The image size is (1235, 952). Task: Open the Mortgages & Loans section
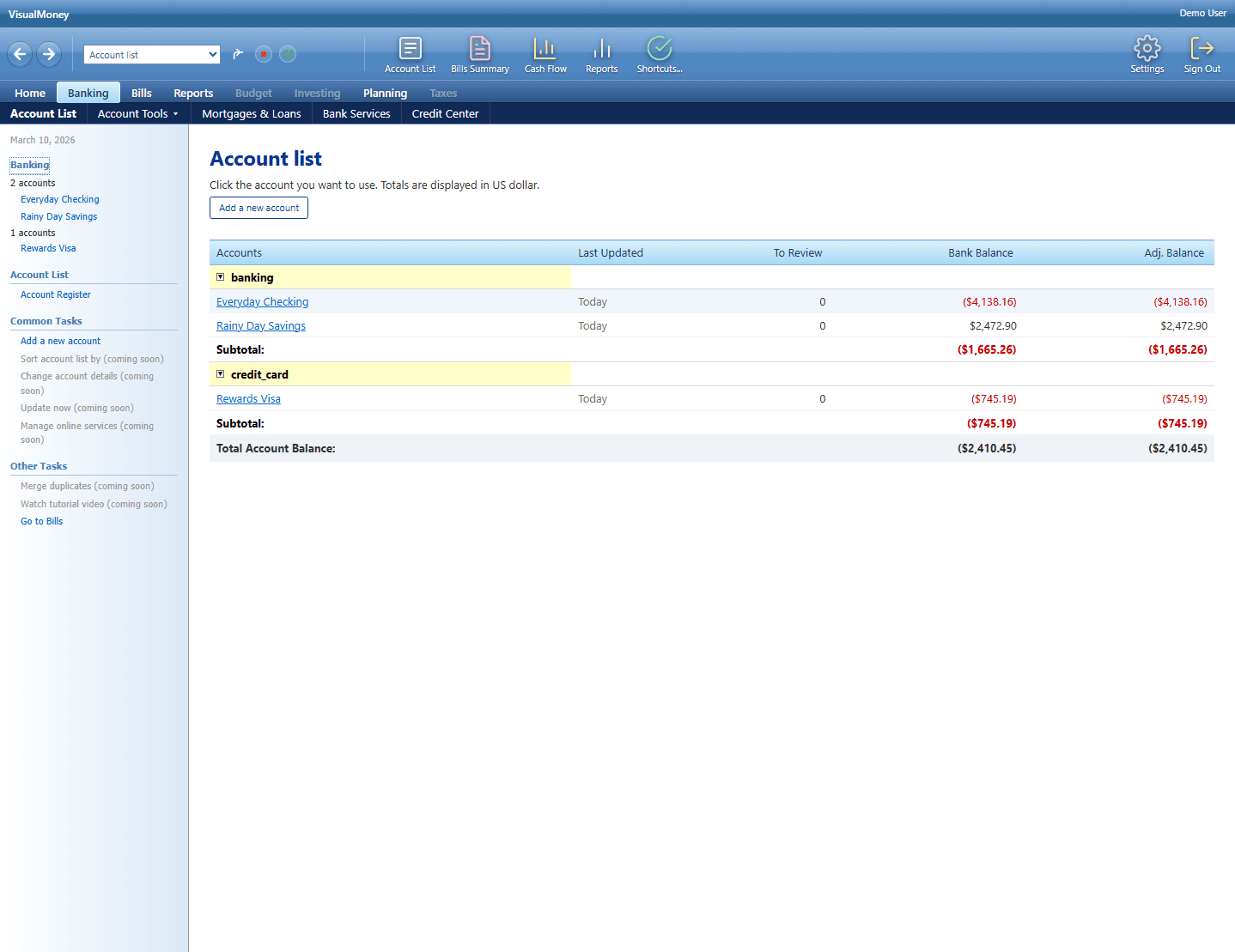(x=251, y=113)
